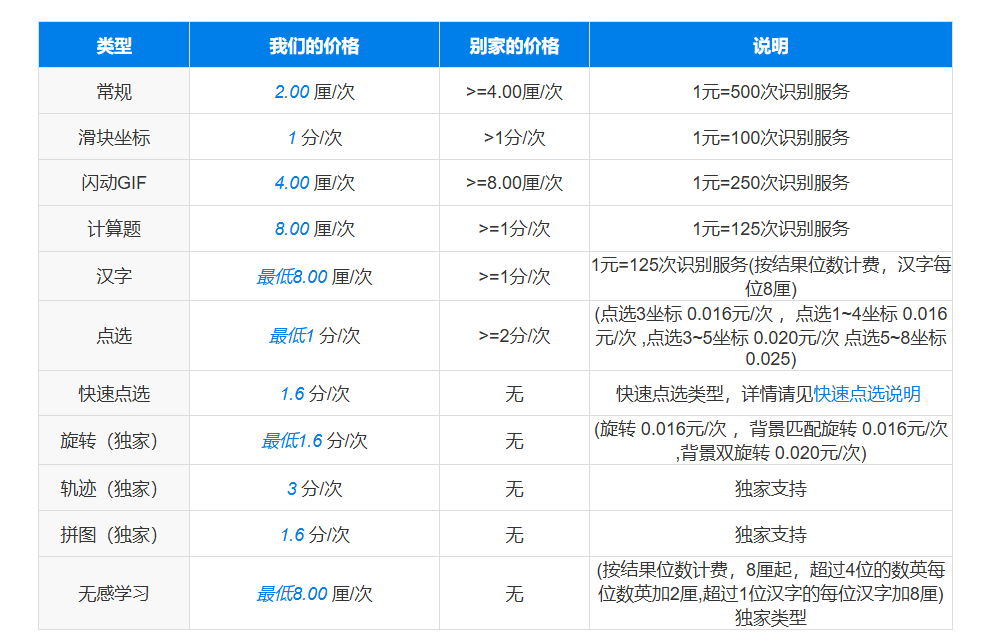The image size is (982, 639).
Task: Select the 无感学习 type cell
Action: 114,593
